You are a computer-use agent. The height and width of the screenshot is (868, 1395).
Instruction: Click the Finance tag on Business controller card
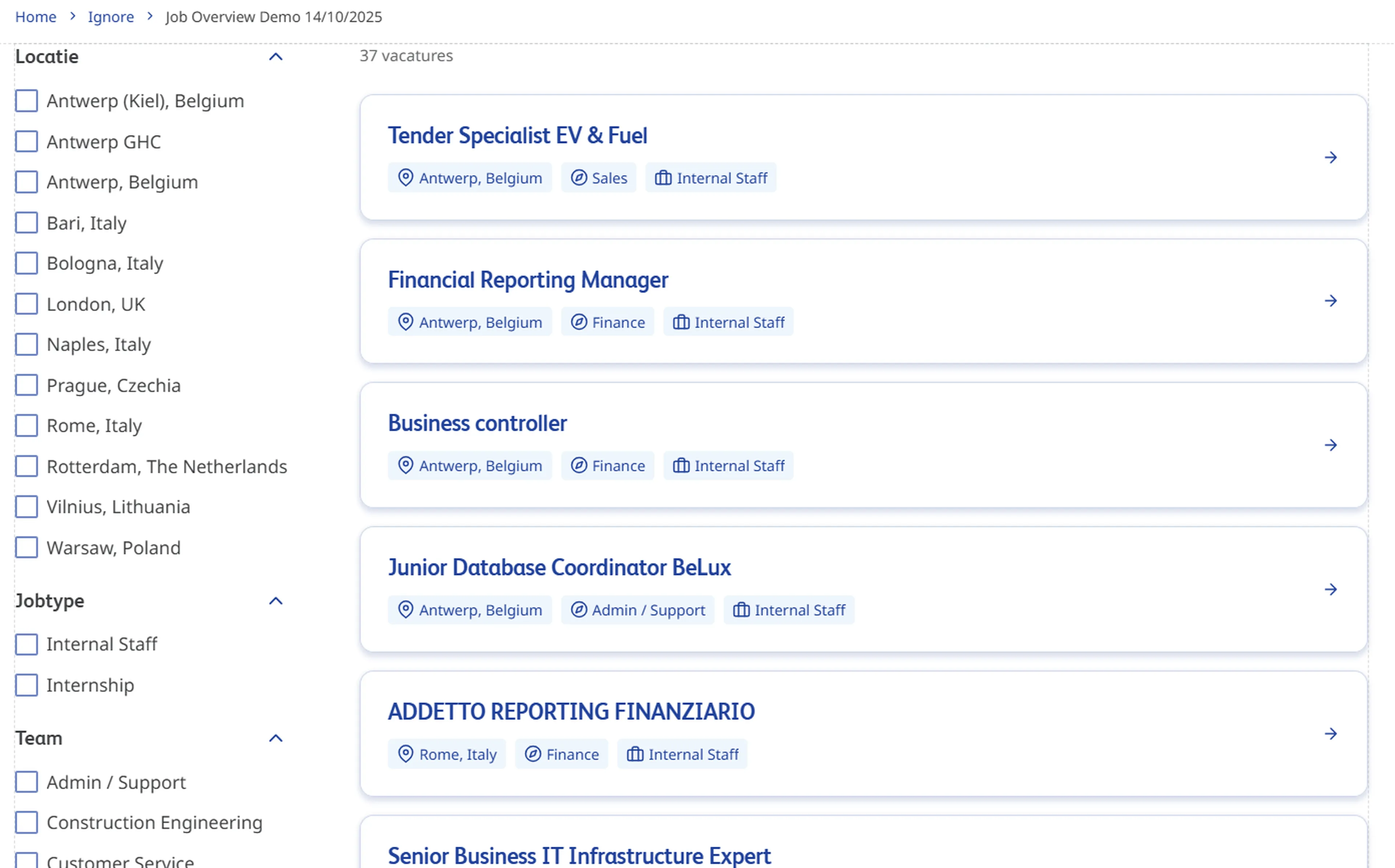click(608, 465)
